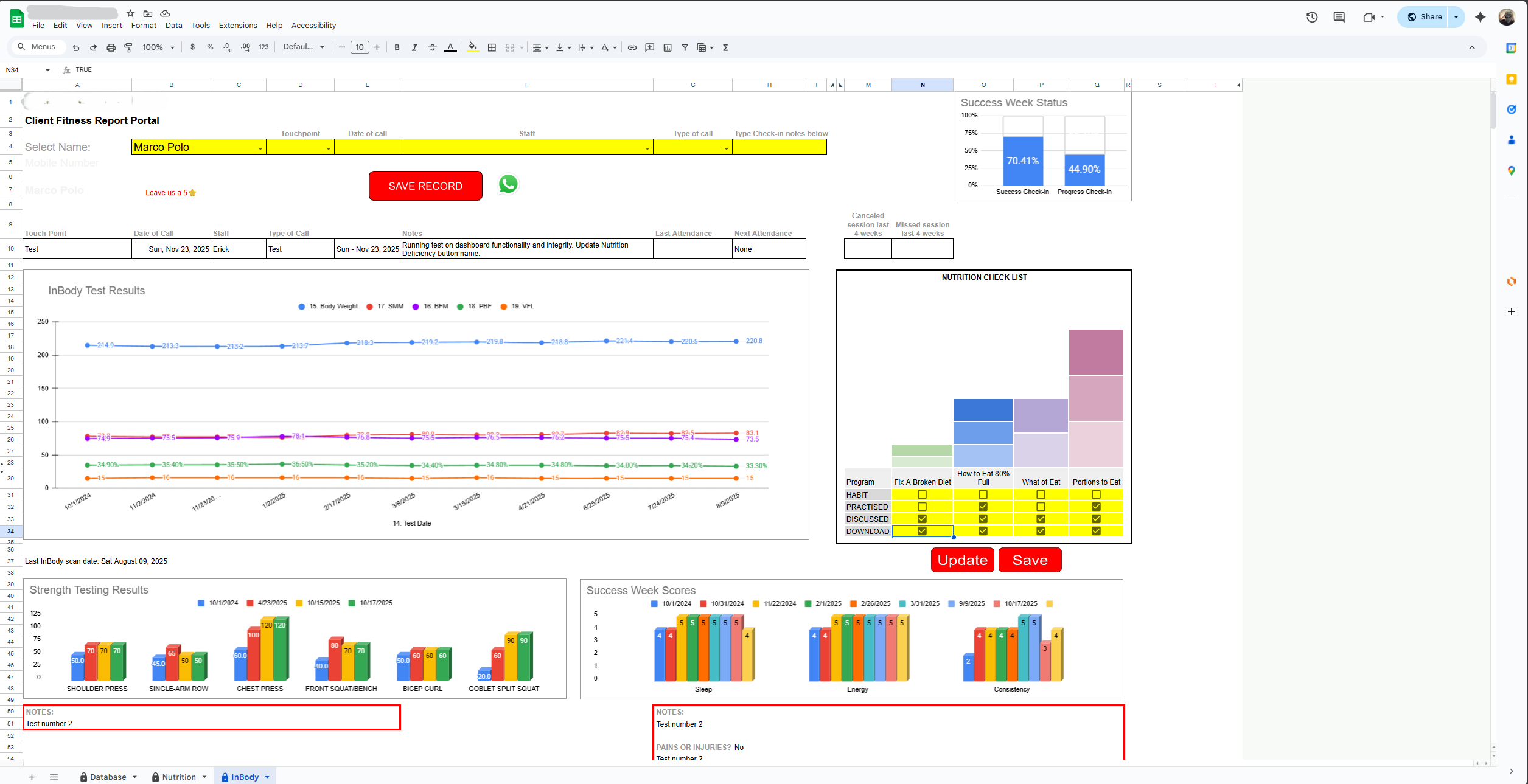Open the Extensions menu

[x=237, y=26]
